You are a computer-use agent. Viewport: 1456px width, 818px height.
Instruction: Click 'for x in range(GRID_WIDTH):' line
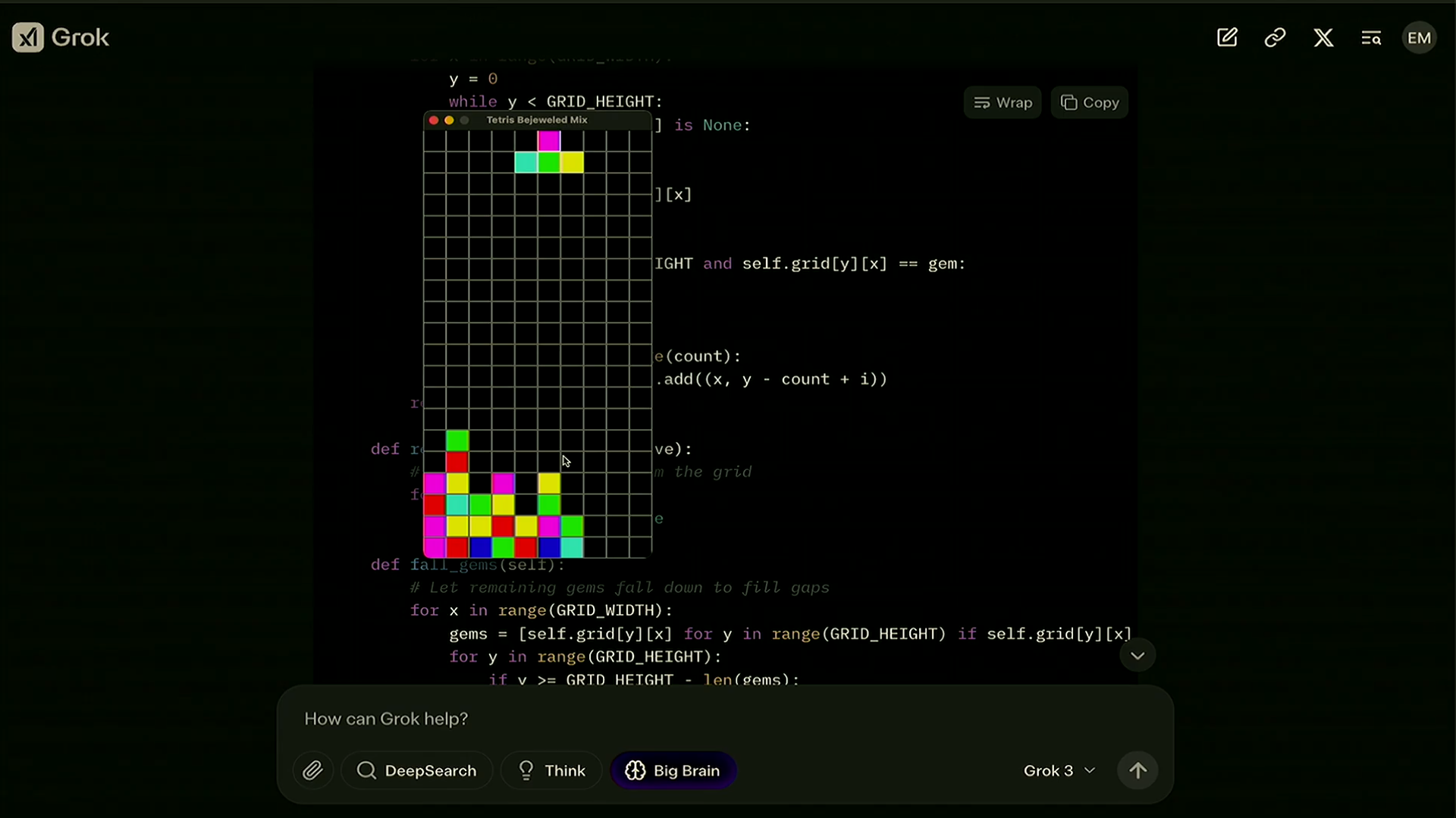pyautogui.click(x=541, y=610)
